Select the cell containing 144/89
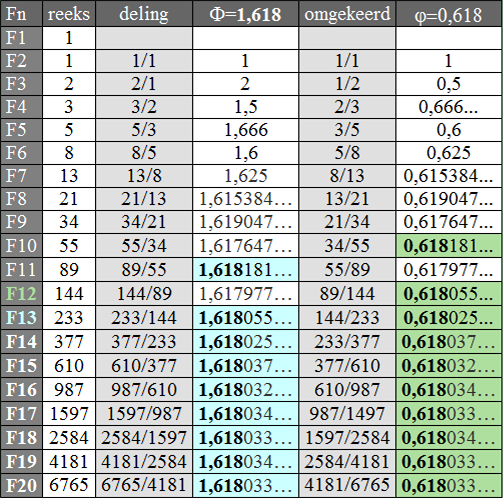Viewport: 503px width, 498px height. click(x=144, y=294)
